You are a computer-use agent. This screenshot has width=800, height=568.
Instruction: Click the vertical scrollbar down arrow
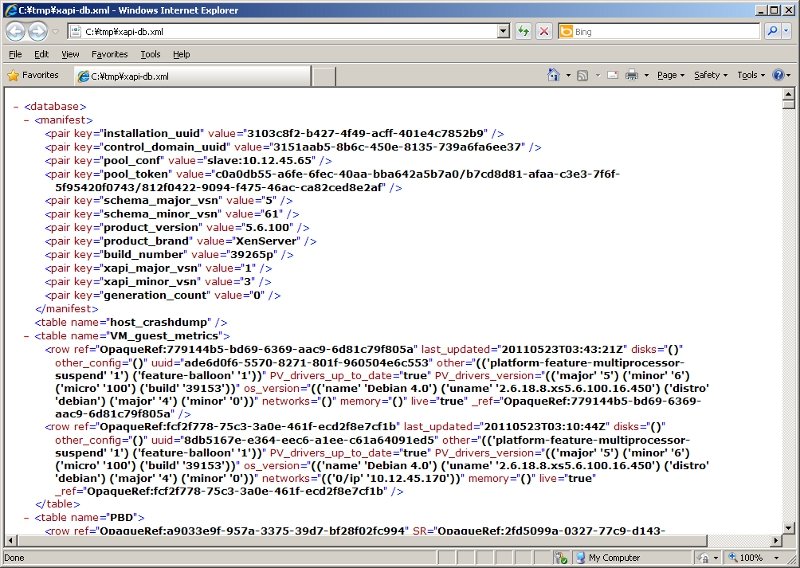coord(788,528)
